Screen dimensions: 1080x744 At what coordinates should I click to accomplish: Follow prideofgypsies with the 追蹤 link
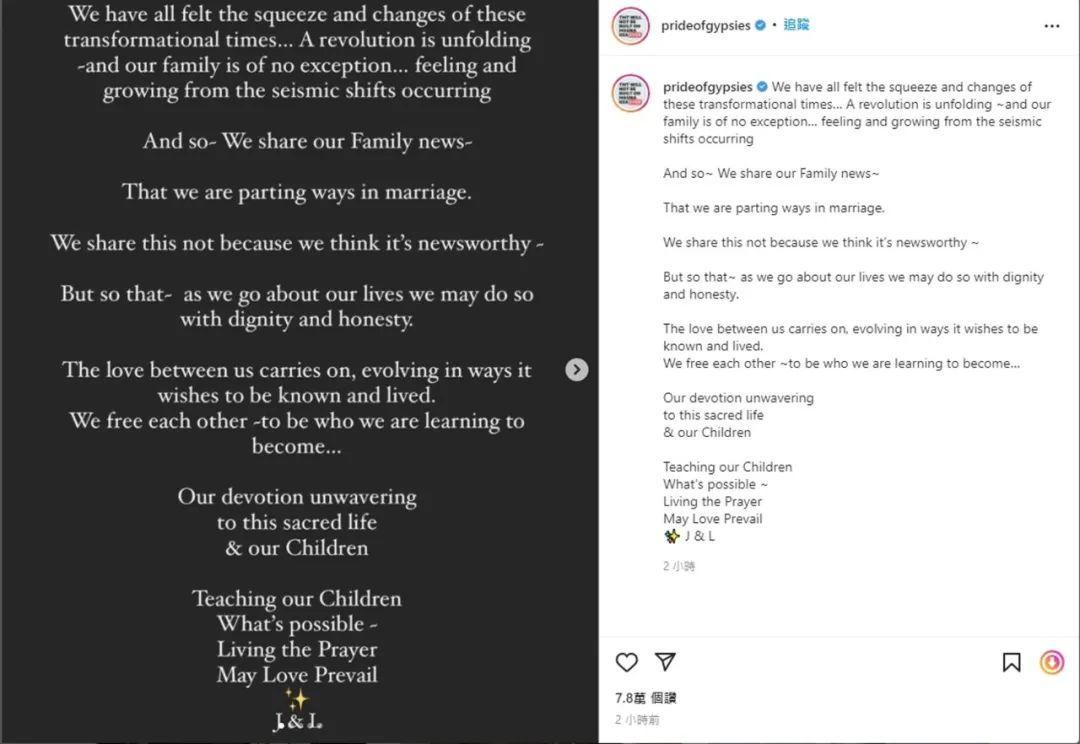click(796, 25)
